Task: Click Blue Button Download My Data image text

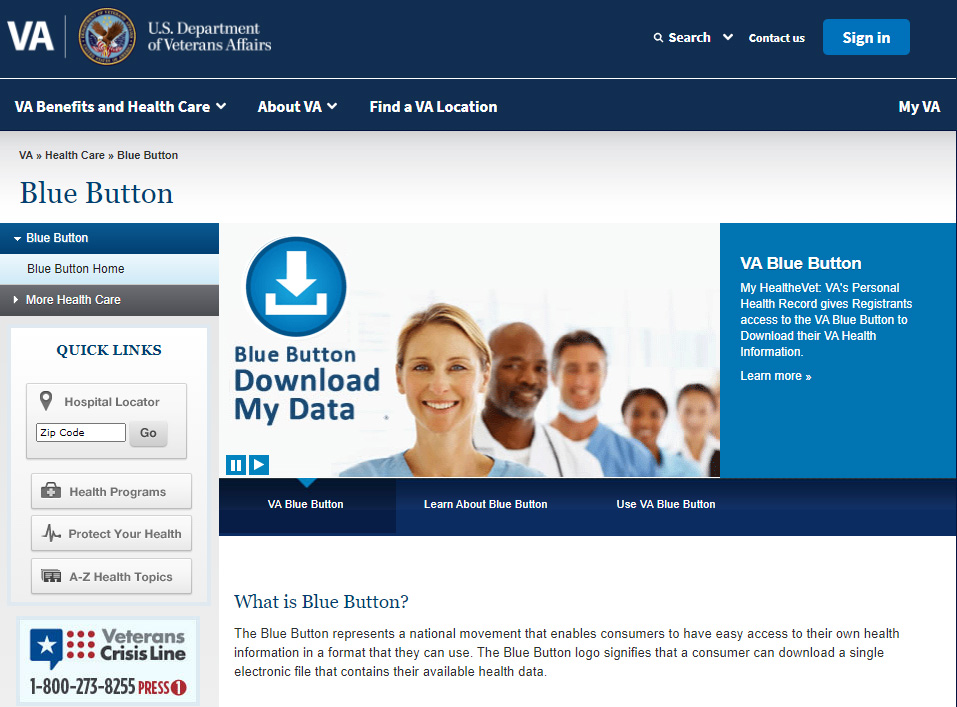Action: [307, 384]
